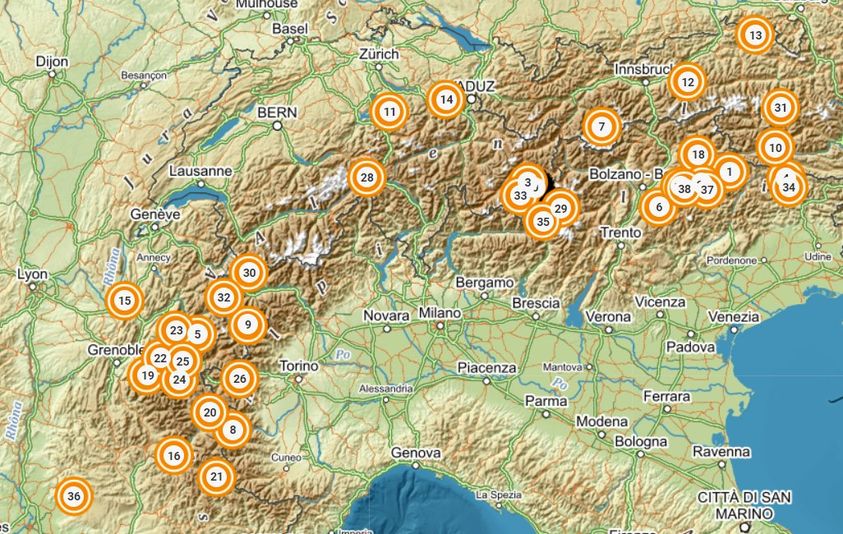The width and height of the screenshot is (843, 534).
Task: Select marker 14 beside Vaduz
Action: pyautogui.click(x=446, y=99)
